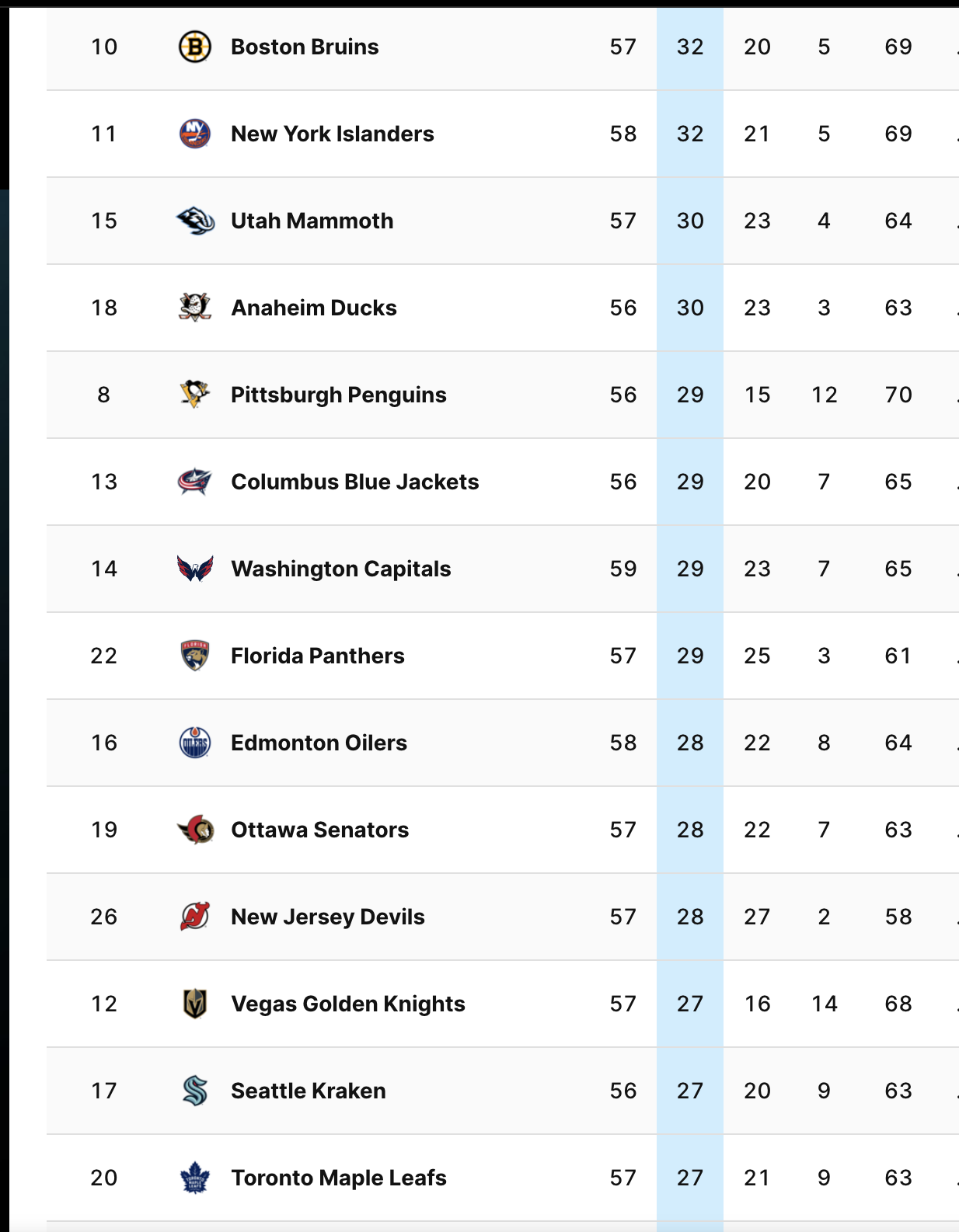Click the Florida Panthers logo
Image resolution: width=959 pixels, height=1232 pixels.
[x=194, y=656]
